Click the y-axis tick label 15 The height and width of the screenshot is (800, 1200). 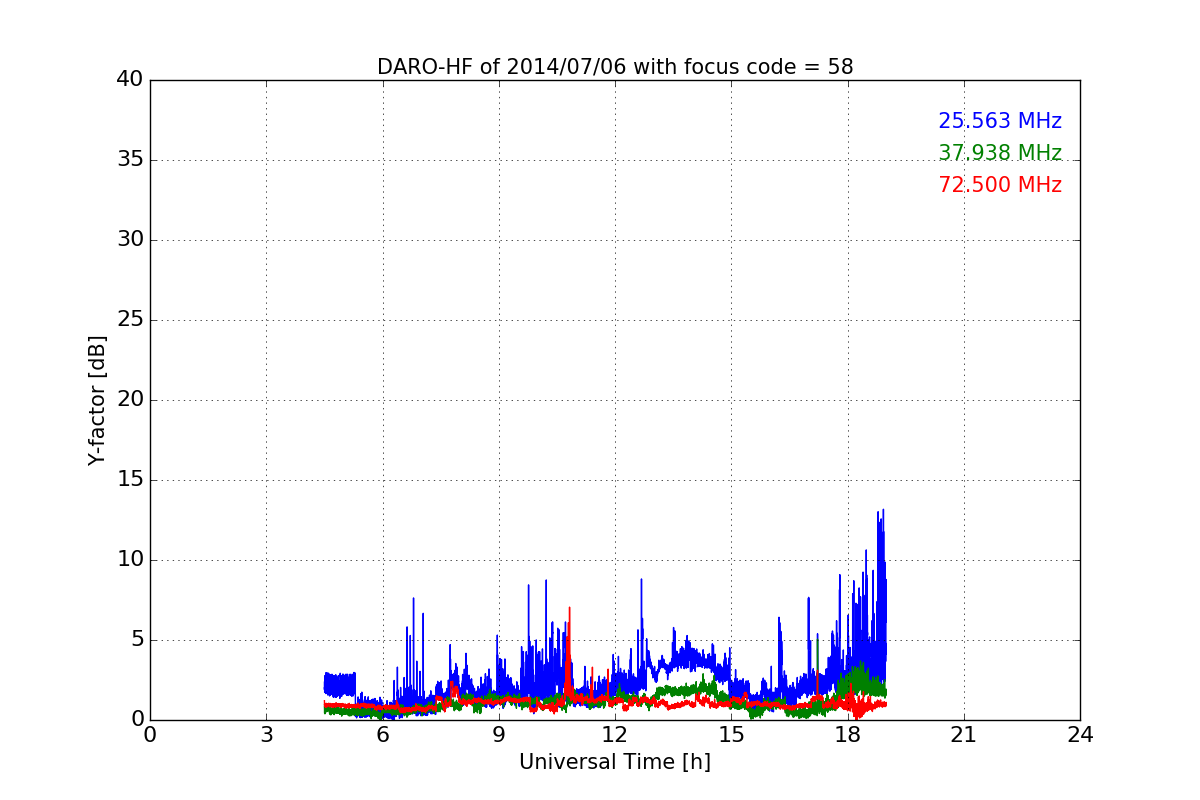click(x=130, y=480)
